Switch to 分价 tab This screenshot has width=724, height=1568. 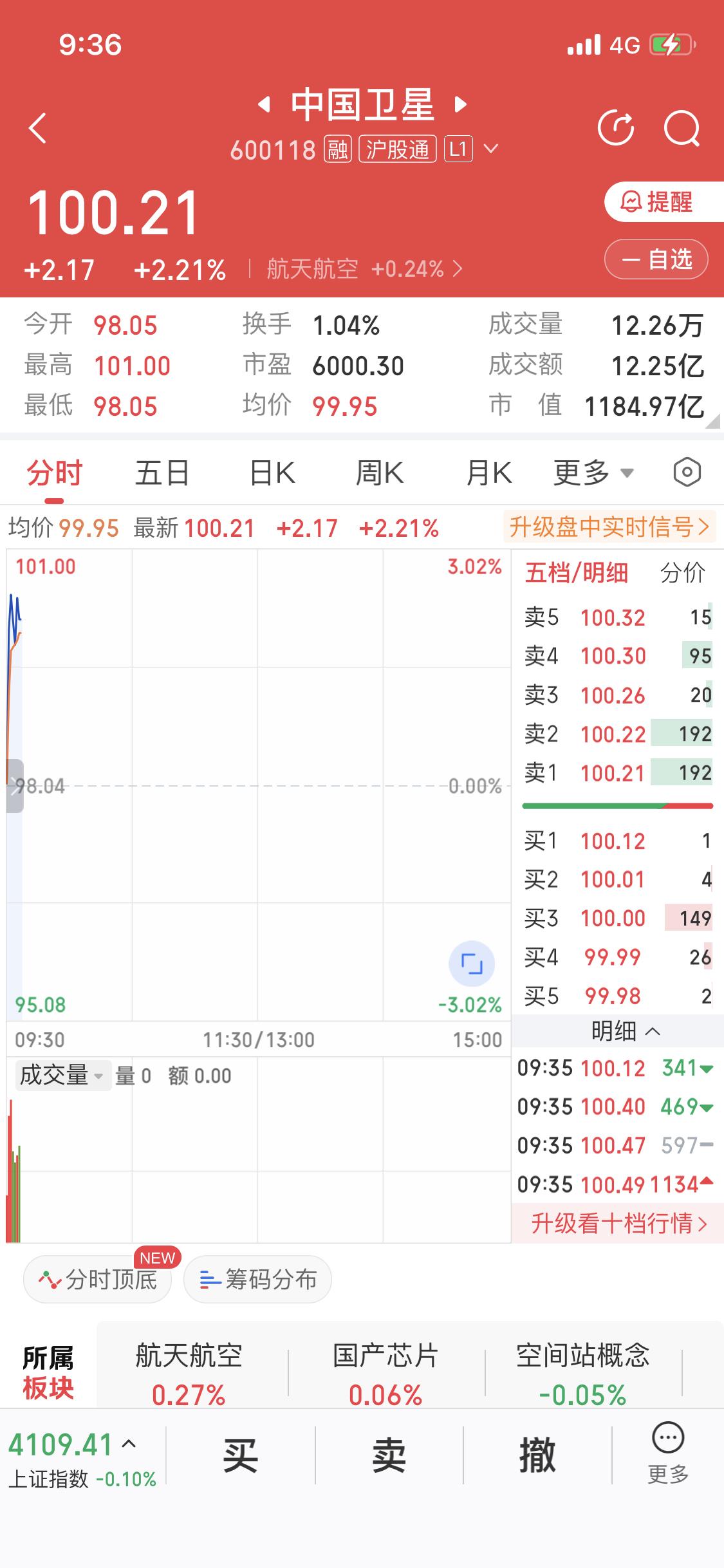(x=683, y=572)
